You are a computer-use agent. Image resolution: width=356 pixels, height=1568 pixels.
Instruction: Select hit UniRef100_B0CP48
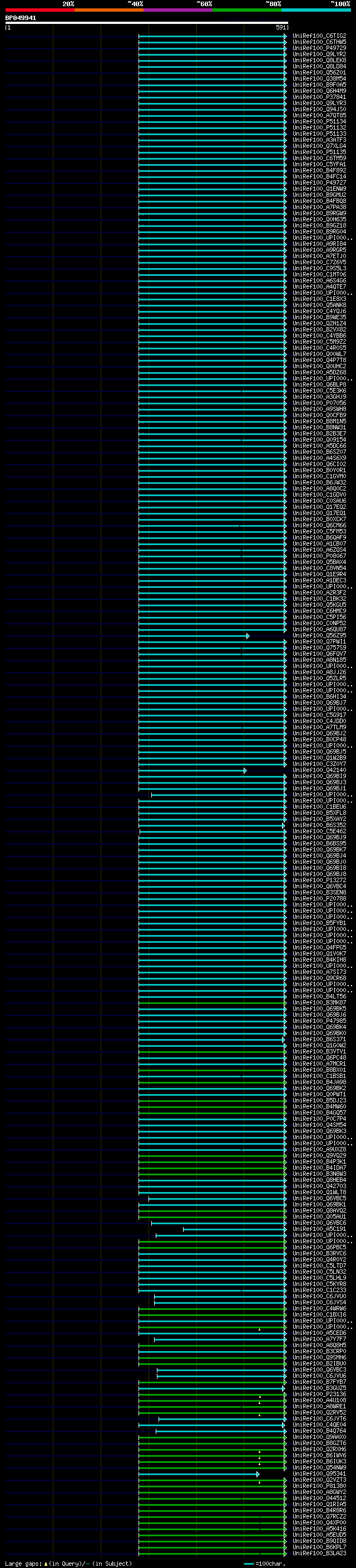319,740
